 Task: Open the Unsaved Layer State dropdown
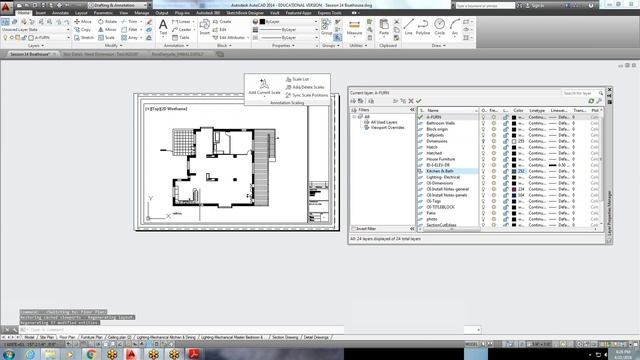click(x=36, y=30)
